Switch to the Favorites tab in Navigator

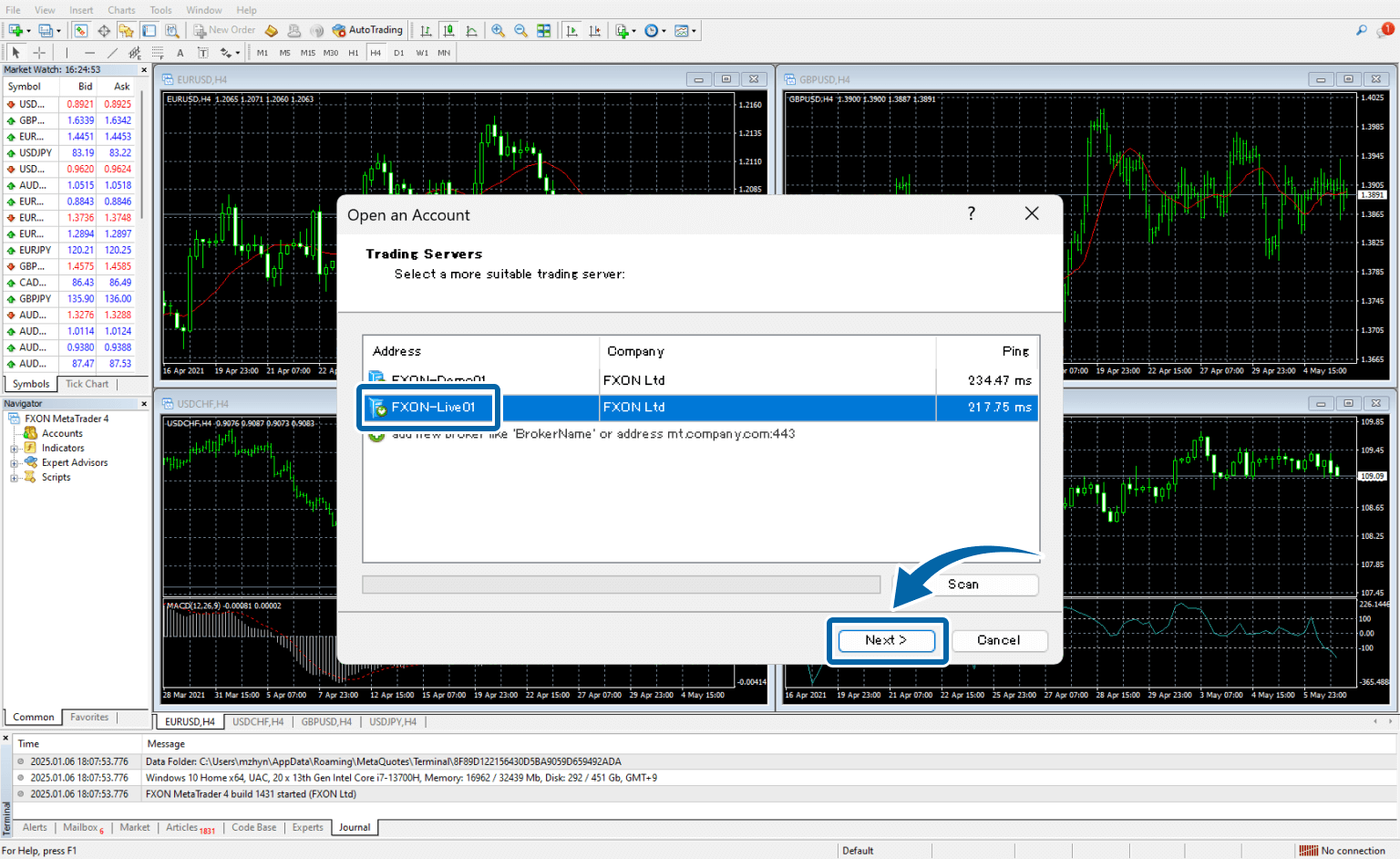(89, 718)
